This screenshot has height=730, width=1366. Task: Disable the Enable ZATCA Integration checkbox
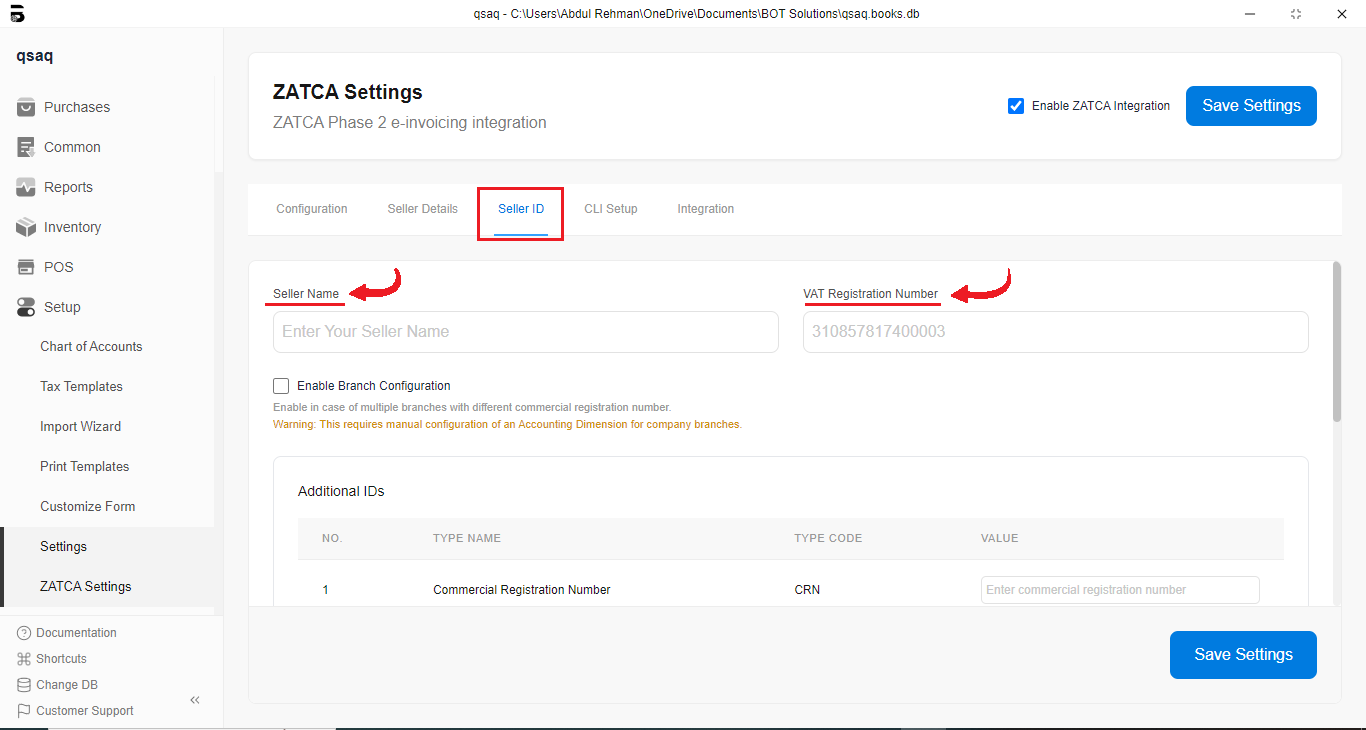(1016, 106)
